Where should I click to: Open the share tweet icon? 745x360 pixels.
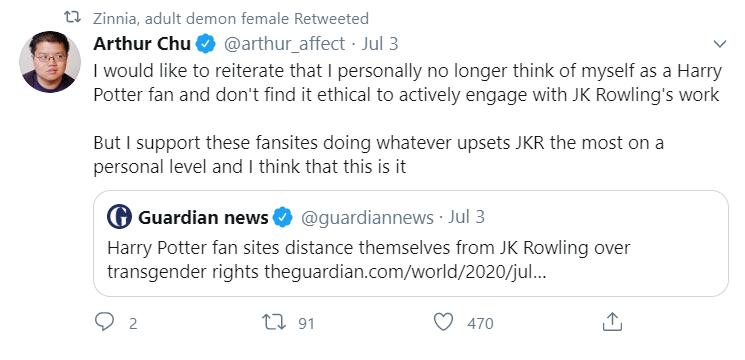[612, 322]
